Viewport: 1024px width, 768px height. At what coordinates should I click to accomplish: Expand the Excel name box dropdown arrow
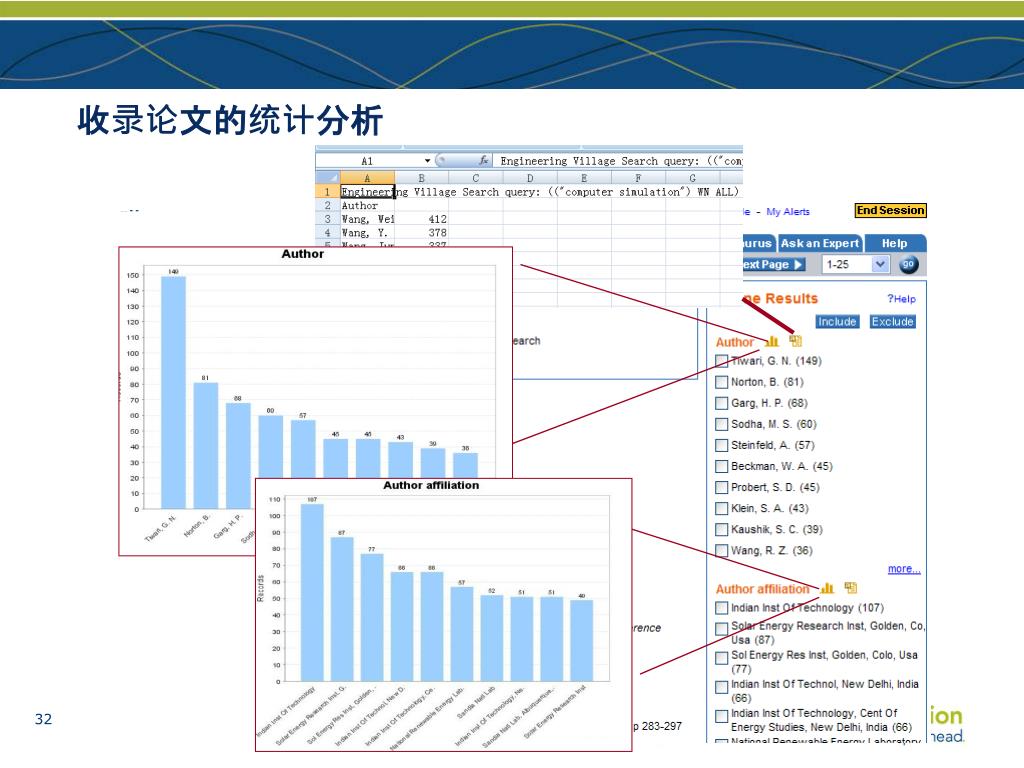tap(427, 161)
